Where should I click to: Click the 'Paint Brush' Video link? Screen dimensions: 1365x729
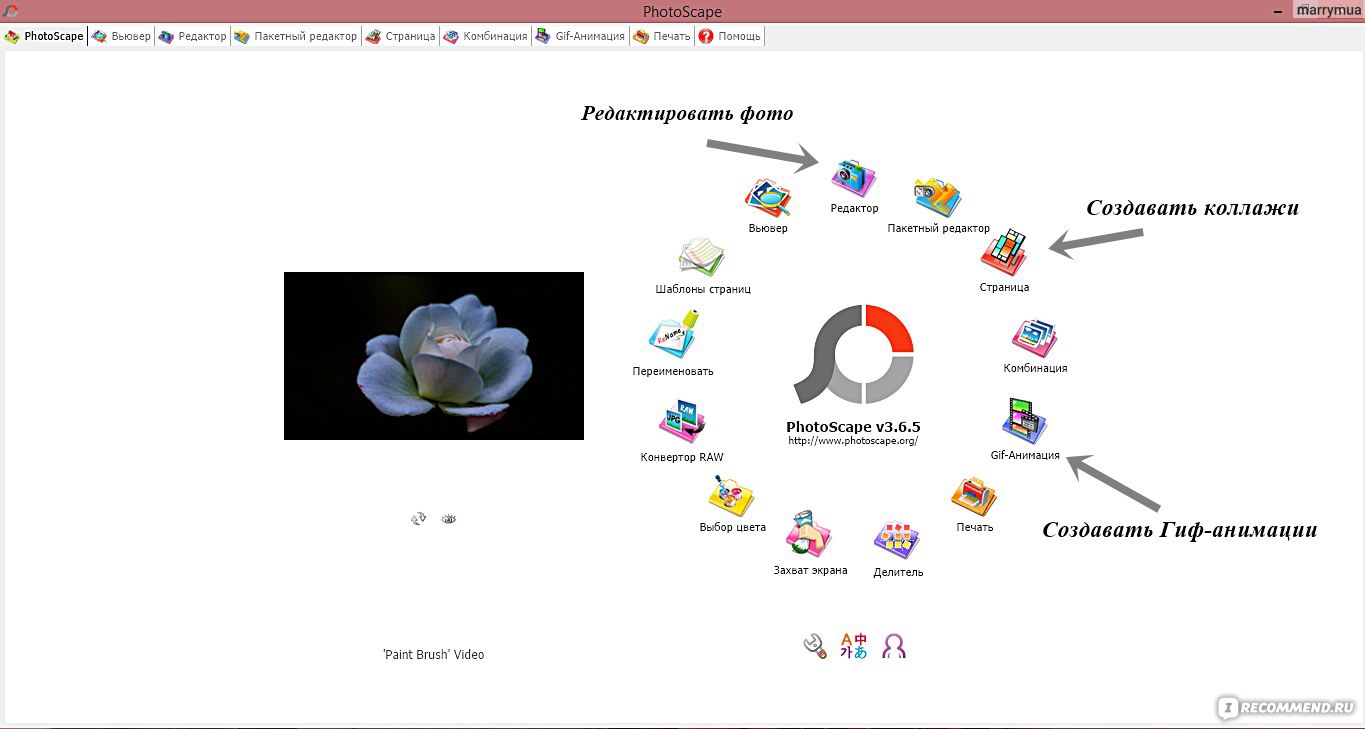tap(433, 655)
